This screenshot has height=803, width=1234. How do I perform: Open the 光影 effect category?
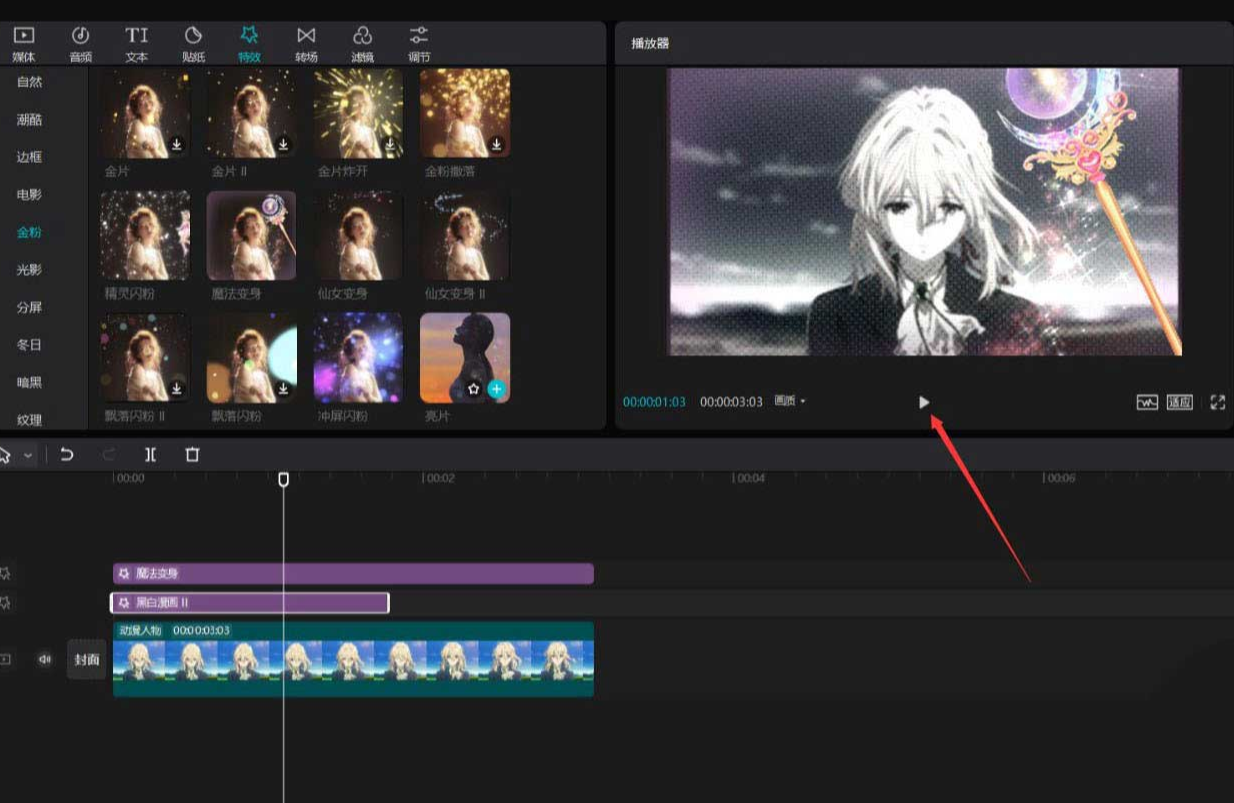coord(30,270)
